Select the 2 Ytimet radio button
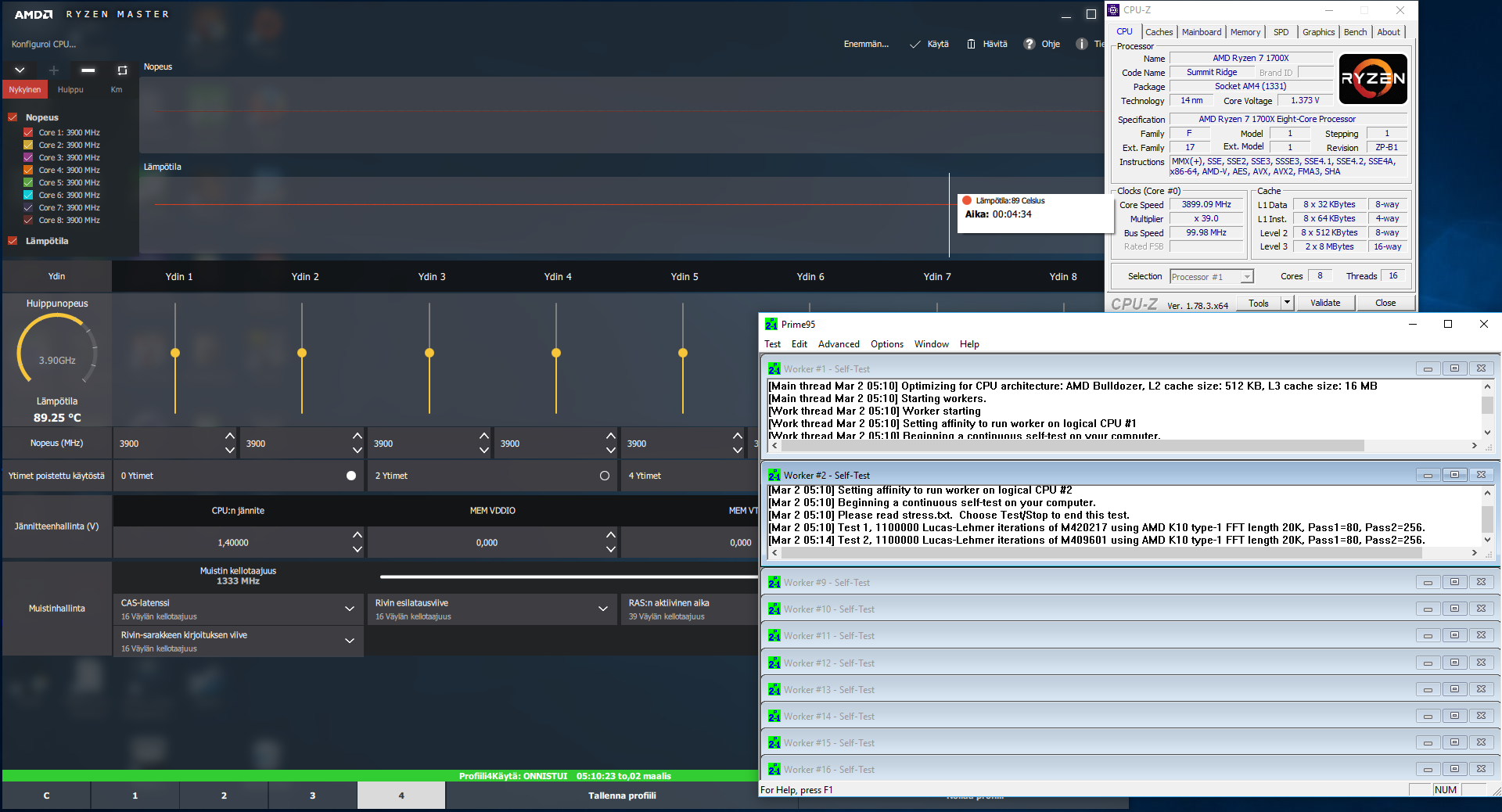This screenshot has width=1502, height=812. pyautogui.click(x=604, y=476)
